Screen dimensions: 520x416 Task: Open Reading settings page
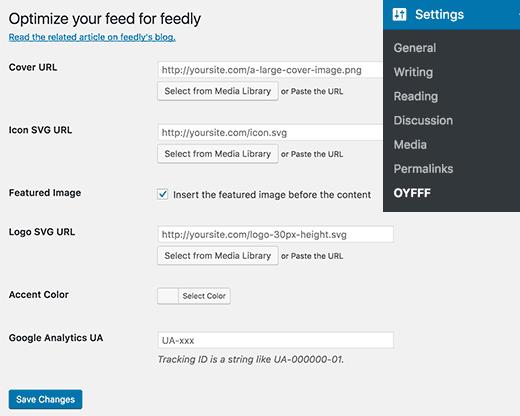[x=416, y=96]
